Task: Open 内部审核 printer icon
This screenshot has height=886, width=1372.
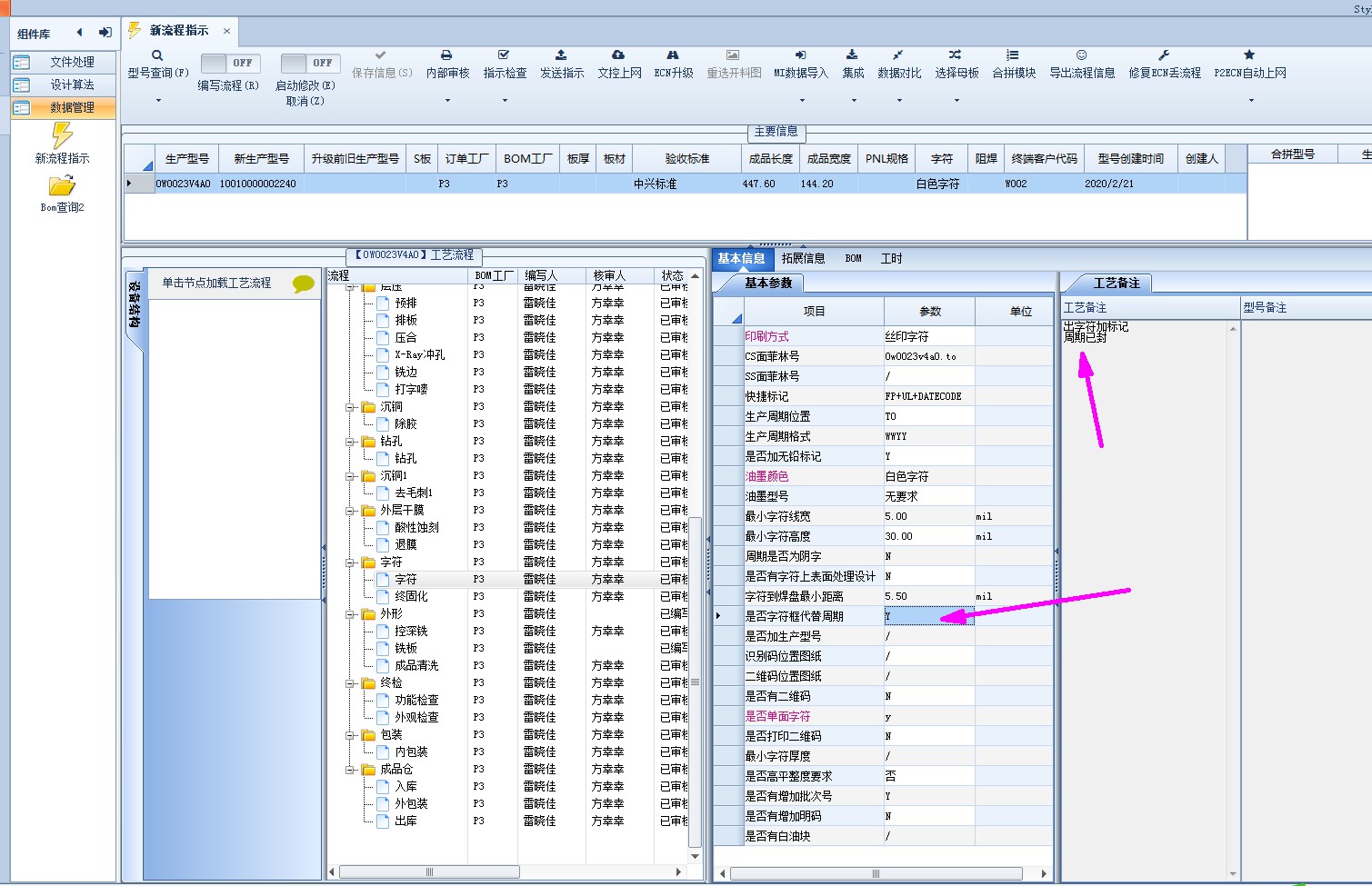Action: pyautogui.click(x=446, y=55)
